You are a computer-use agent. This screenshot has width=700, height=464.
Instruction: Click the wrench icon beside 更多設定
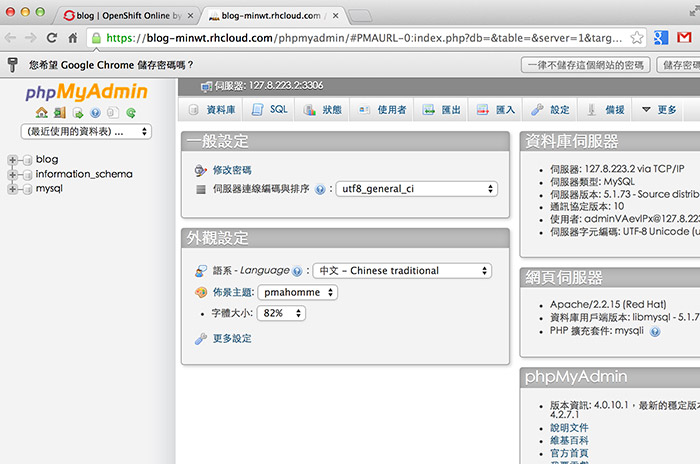200,339
